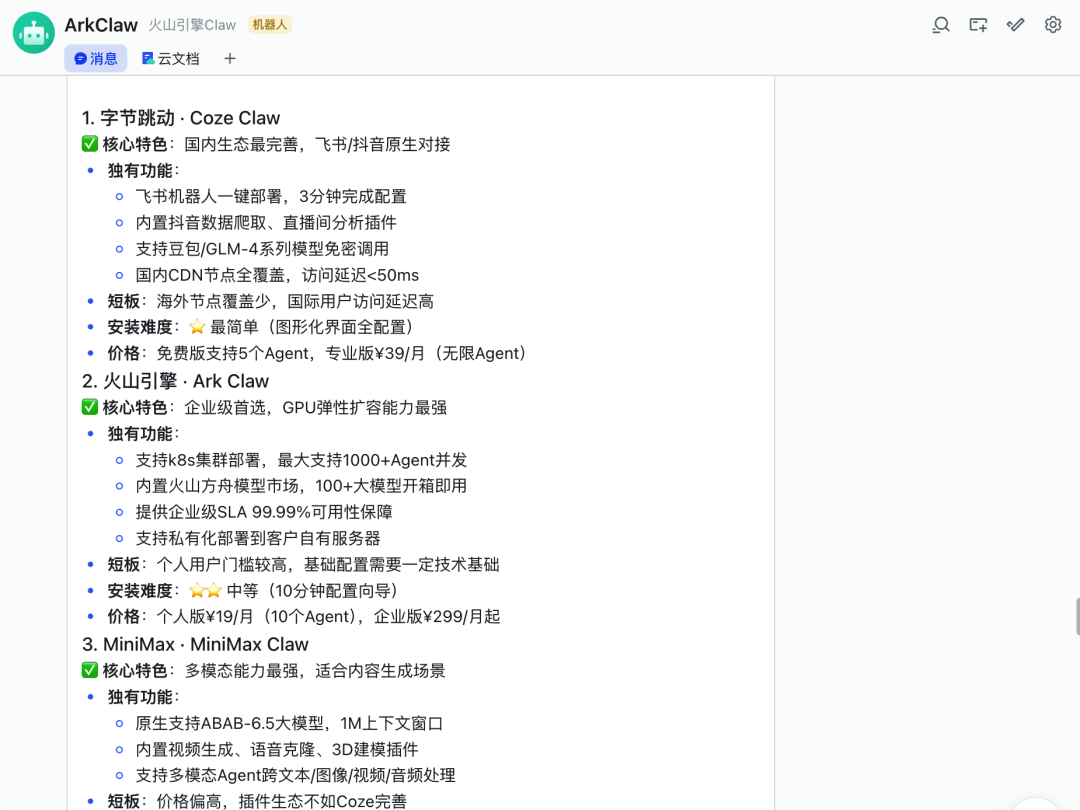Open search within the ArkClaw conversation
Screen dimensions: 1080x810
click(941, 24)
